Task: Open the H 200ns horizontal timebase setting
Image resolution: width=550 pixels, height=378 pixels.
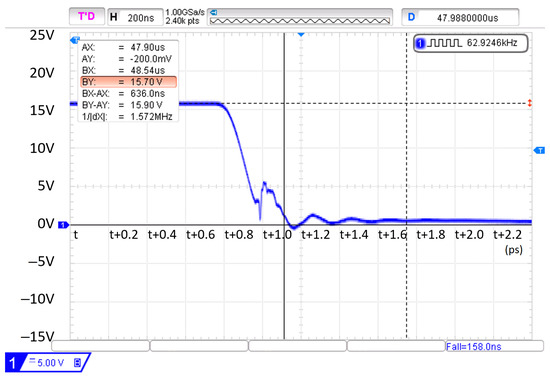Action: coord(135,17)
